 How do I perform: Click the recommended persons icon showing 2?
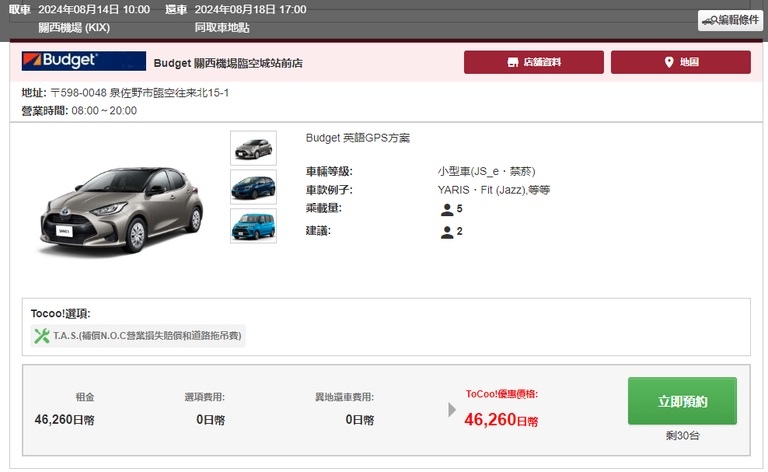click(x=447, y=232)
